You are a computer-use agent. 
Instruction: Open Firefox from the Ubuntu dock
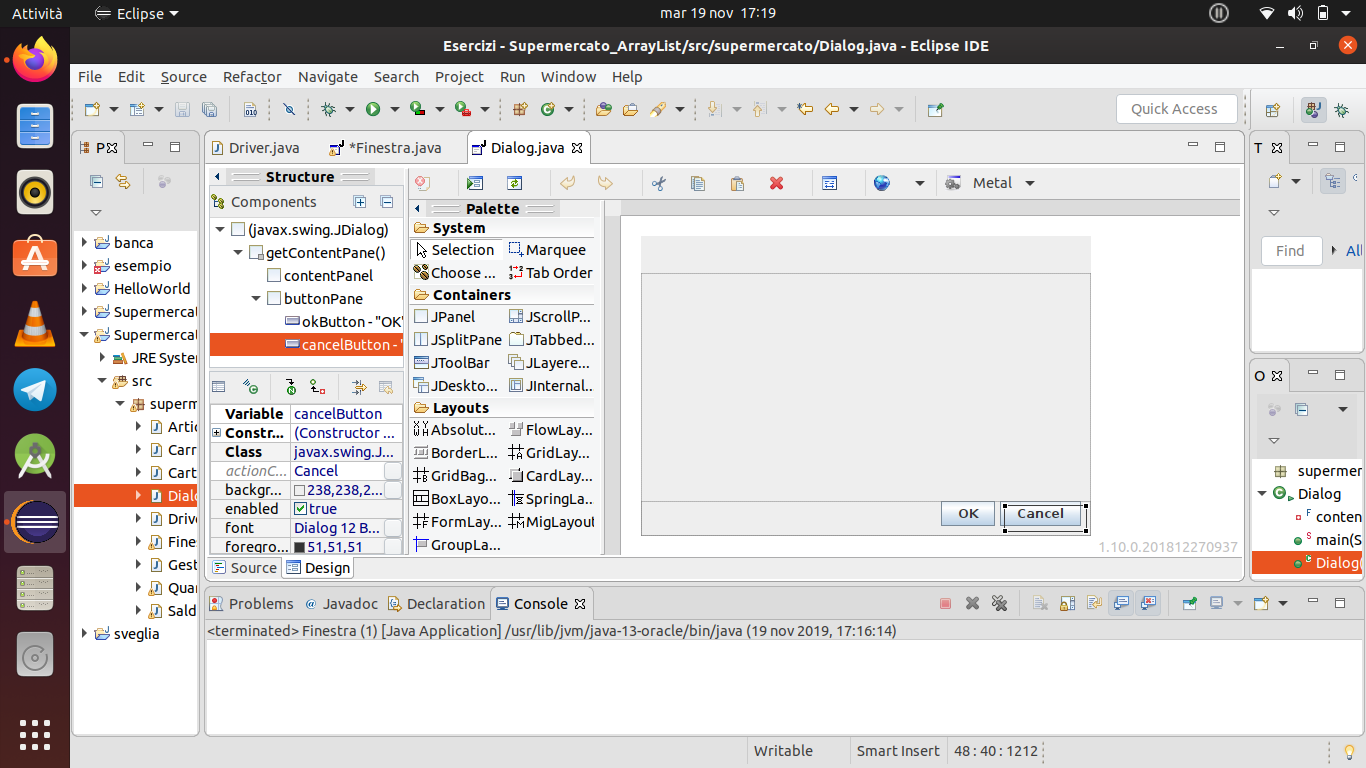pyautogui.click(x=35, y=61)
